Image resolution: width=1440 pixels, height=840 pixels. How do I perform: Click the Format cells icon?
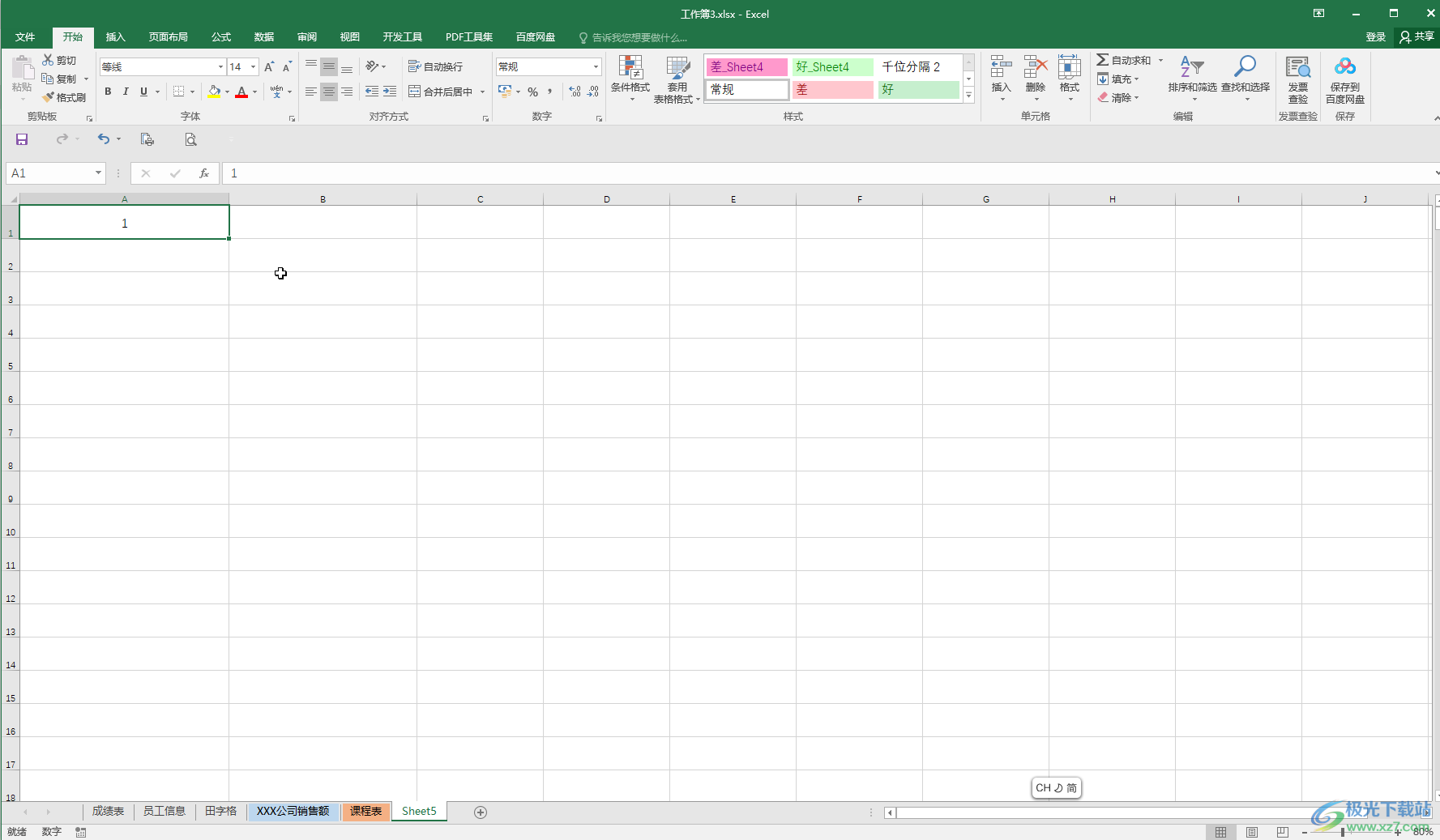(1070, 66)
